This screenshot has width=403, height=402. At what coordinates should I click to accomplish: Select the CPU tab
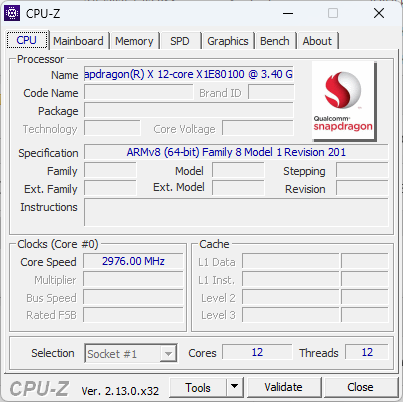[x=27, y=40]
